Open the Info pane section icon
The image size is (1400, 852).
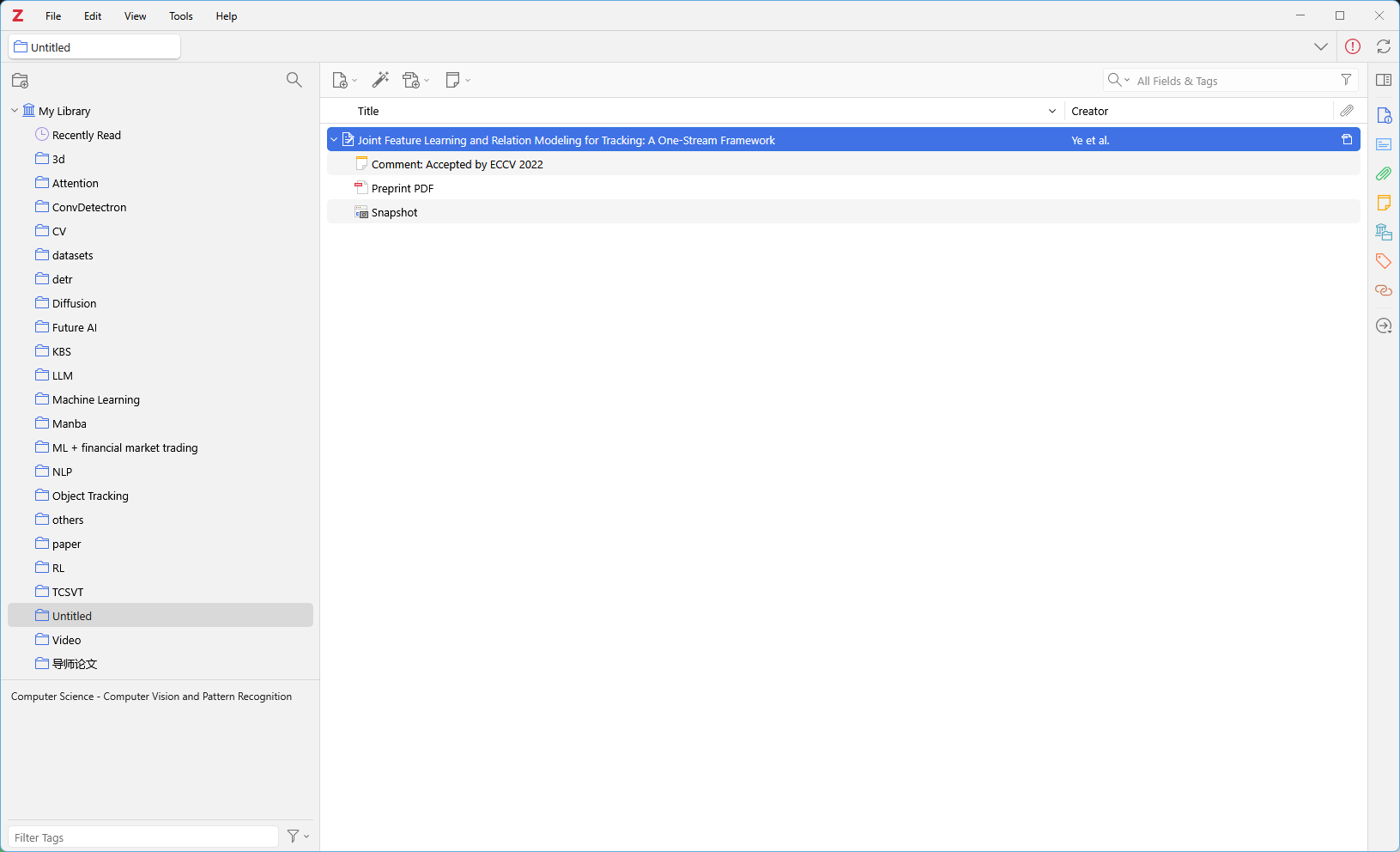[x=1384, y=116]
